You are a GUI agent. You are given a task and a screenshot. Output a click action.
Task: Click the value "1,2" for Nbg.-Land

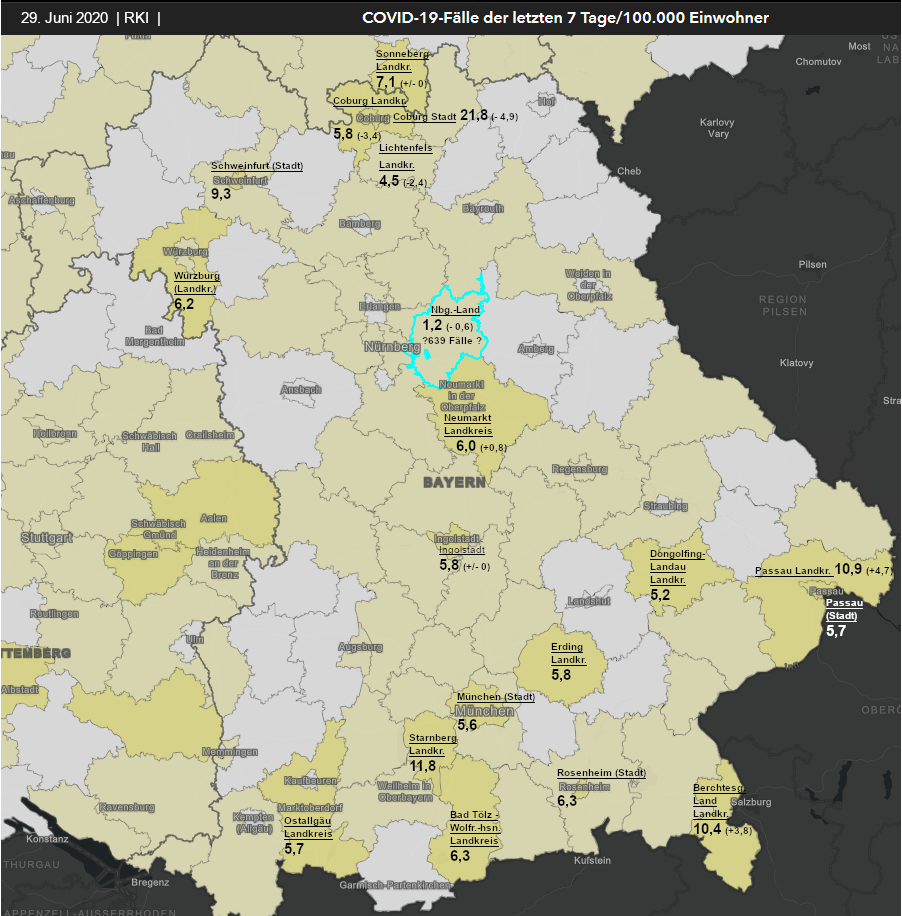(x=432, y=325)
